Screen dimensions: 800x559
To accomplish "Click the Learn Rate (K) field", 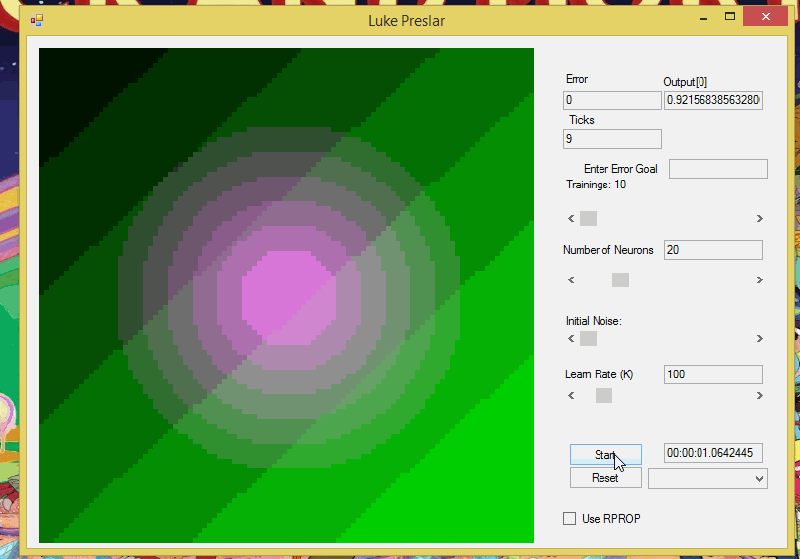I will [x=713, y=374].
